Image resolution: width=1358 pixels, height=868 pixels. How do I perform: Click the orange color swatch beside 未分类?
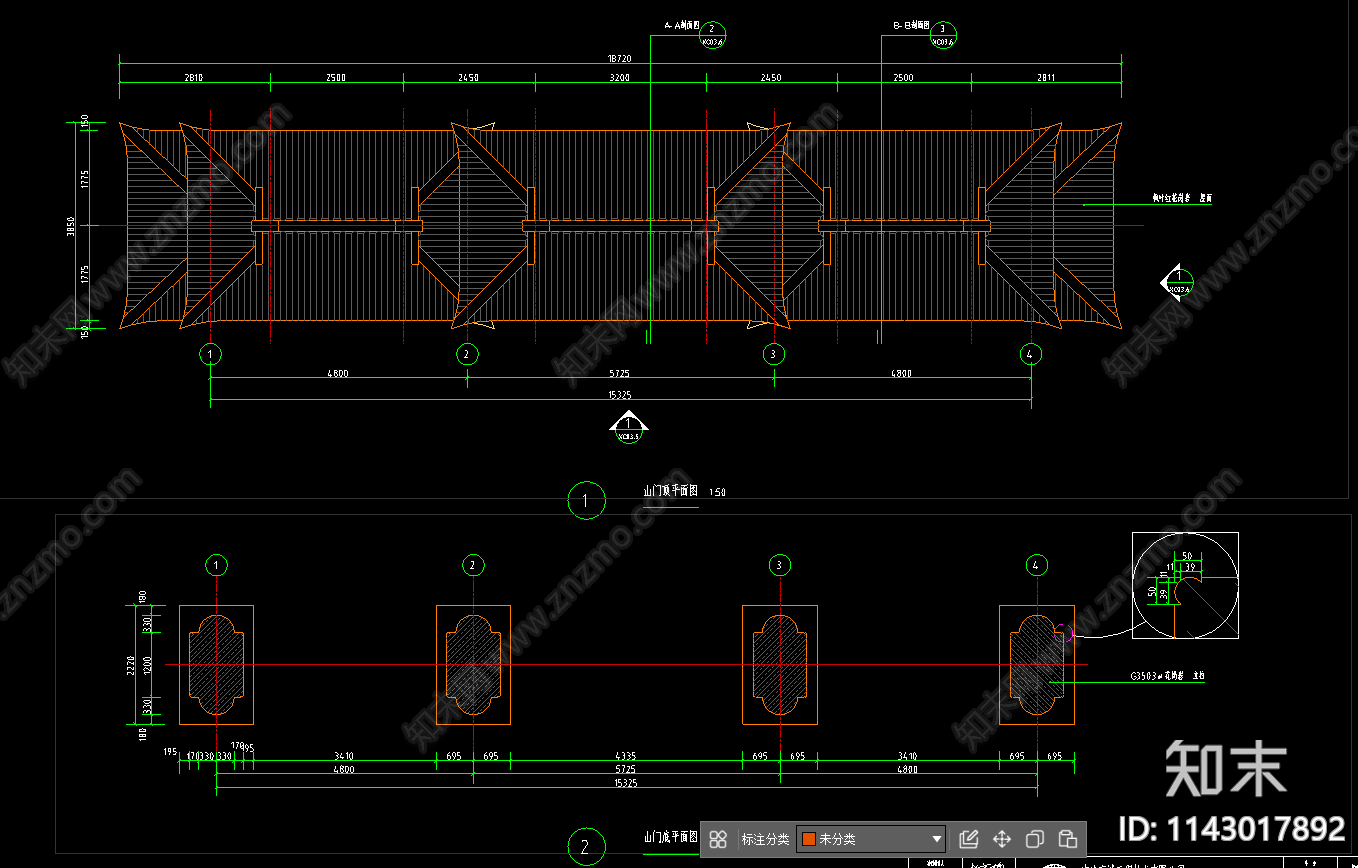(x=809, y=839)
